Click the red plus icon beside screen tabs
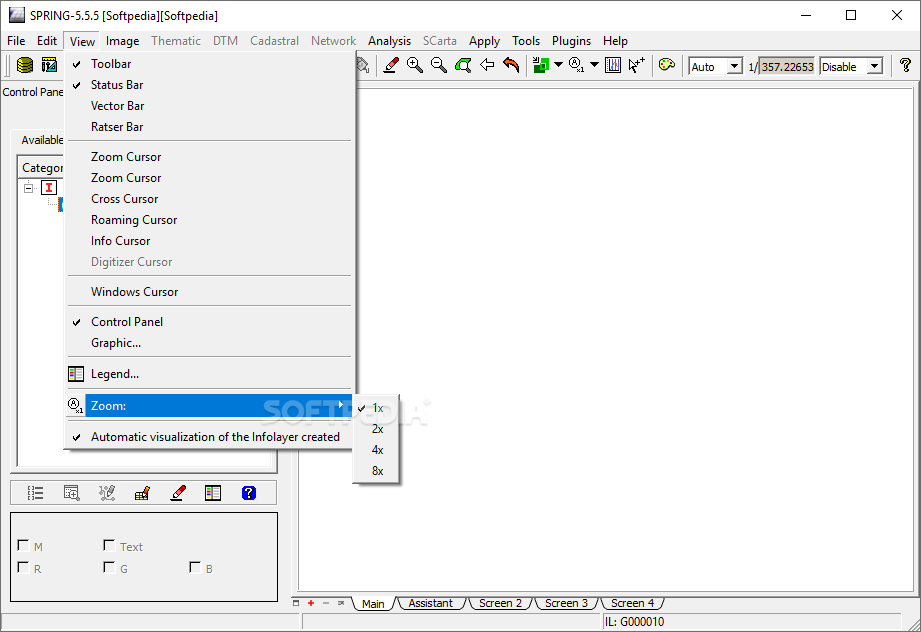Viewport: 921px width, 632px height. 311,603
